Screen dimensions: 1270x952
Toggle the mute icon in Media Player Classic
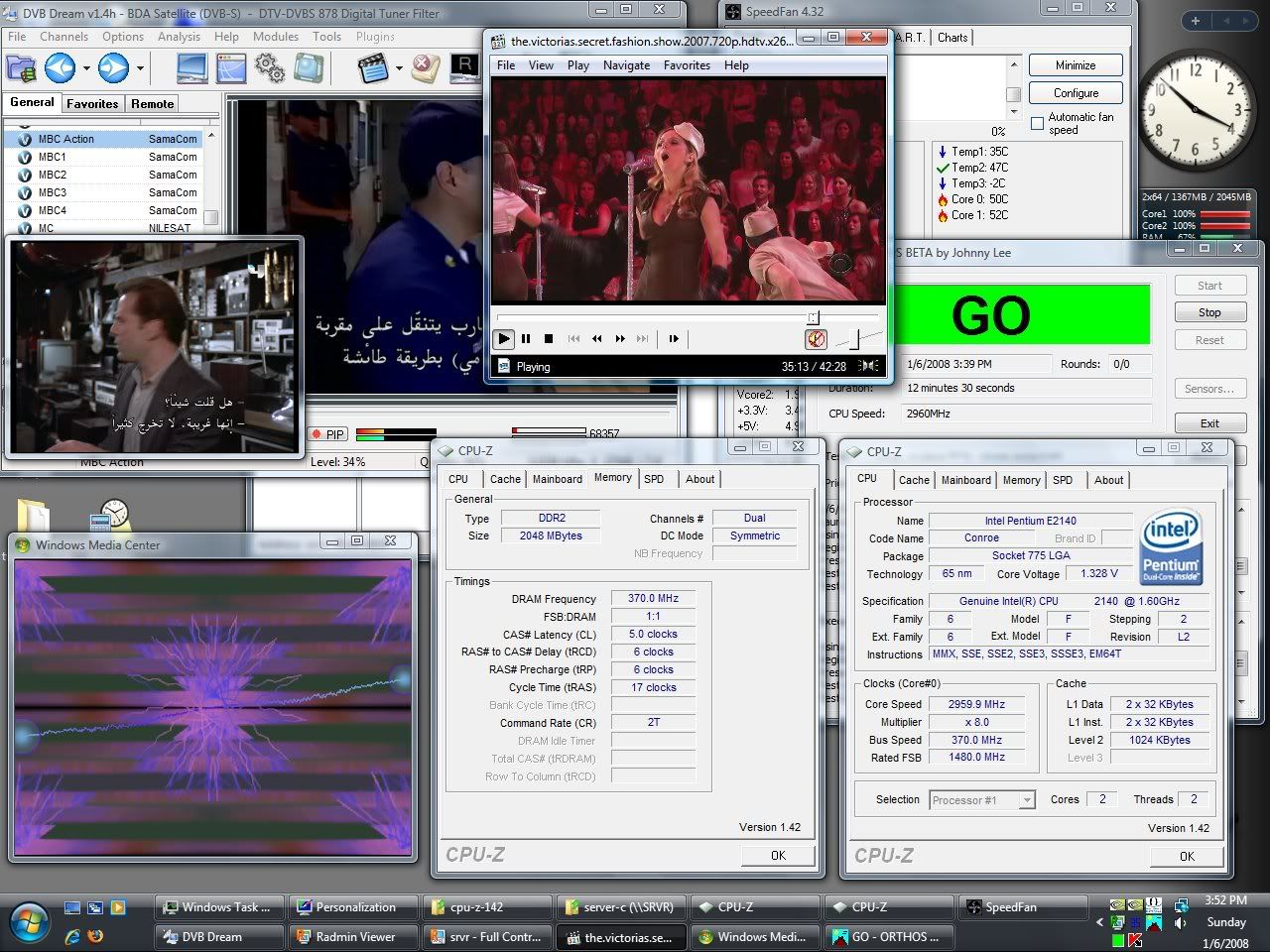816,339
